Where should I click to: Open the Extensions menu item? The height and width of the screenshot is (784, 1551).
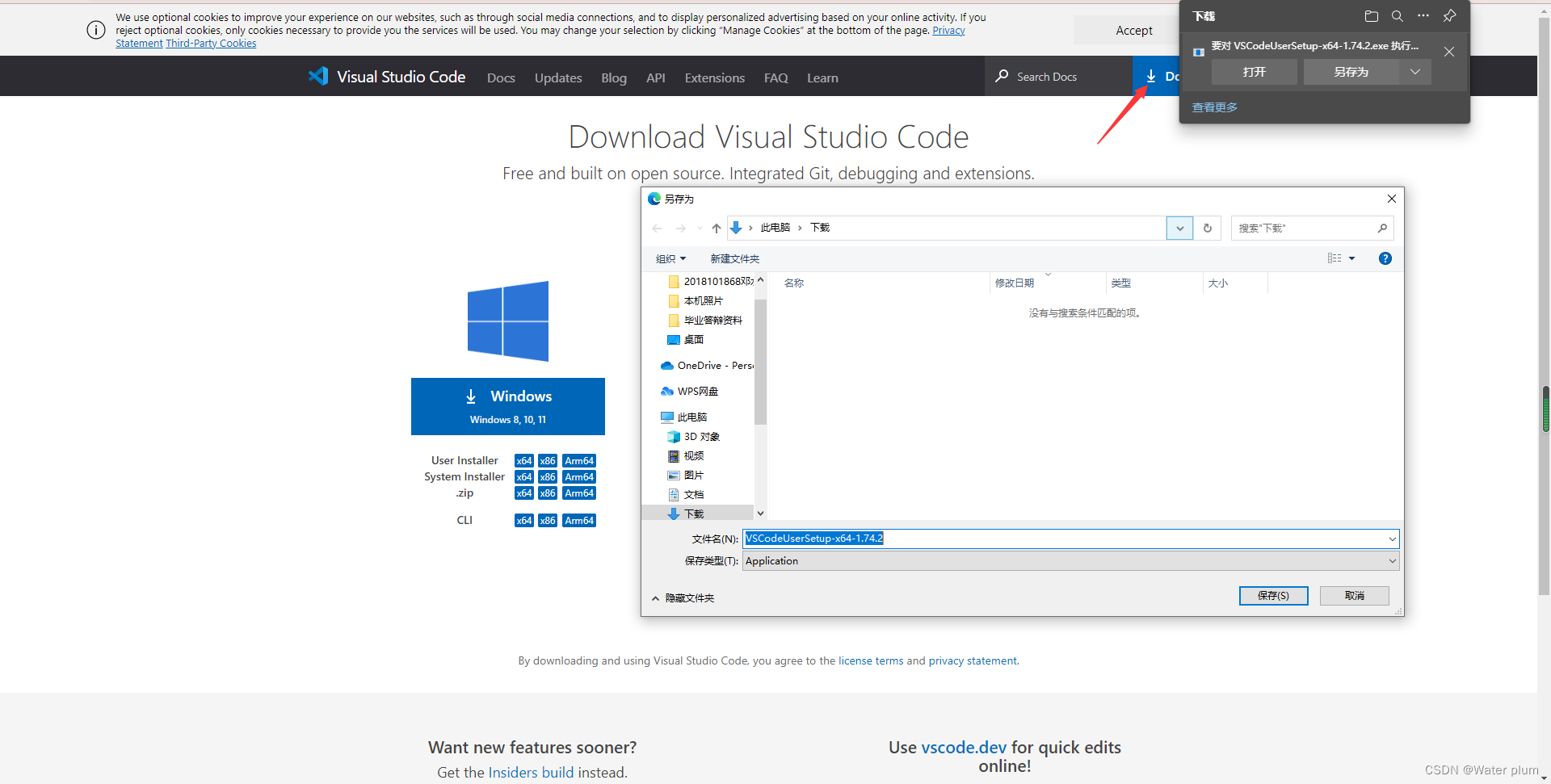click(715, 78)
